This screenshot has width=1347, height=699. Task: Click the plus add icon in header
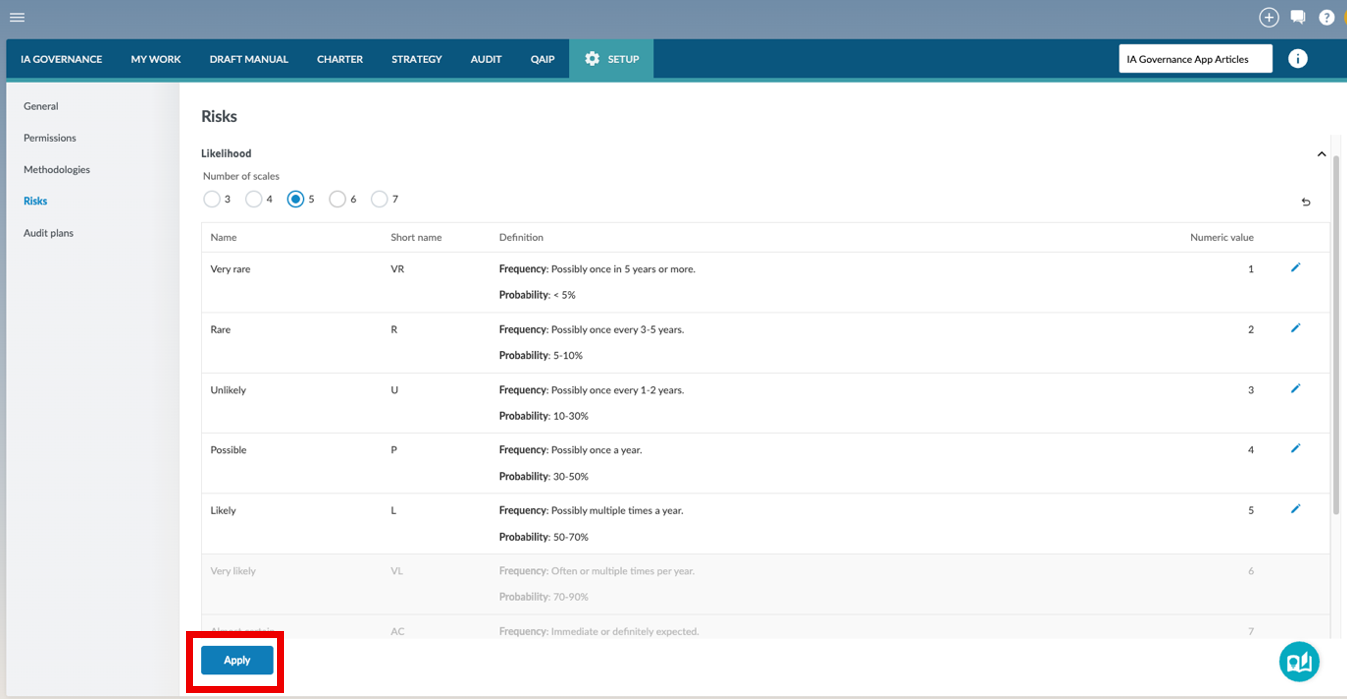pos(1269,17)
